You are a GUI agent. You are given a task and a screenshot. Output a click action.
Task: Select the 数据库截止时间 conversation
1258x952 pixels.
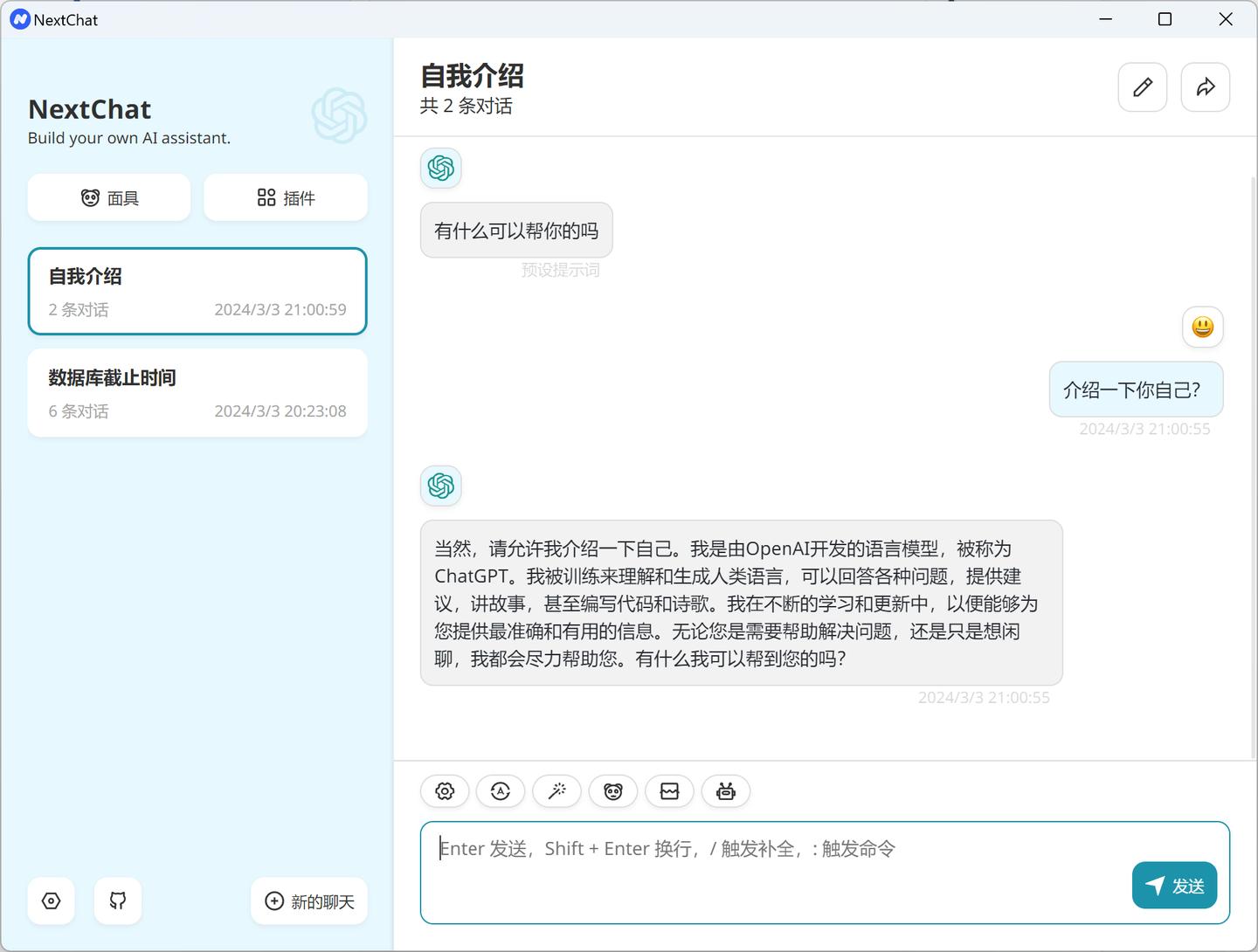point(197,392)
